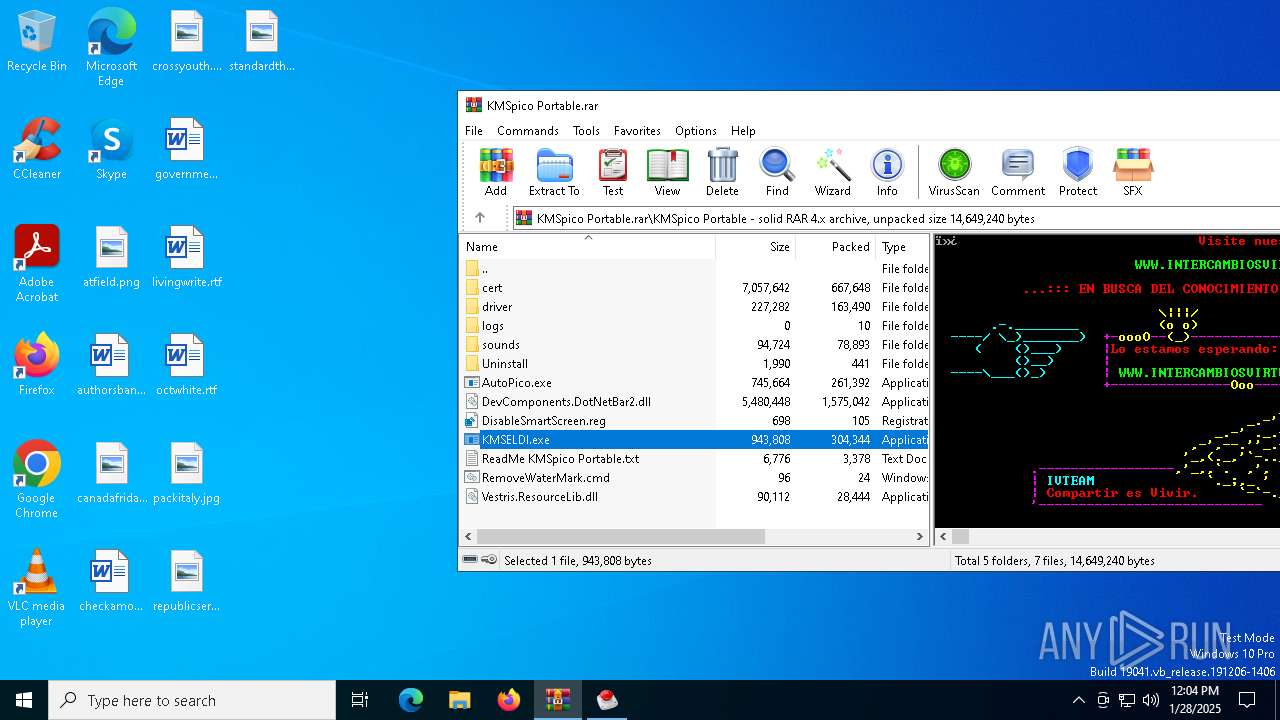Click the taskbar search box
Screen dimensions: 1280x720
coord(192,700)
